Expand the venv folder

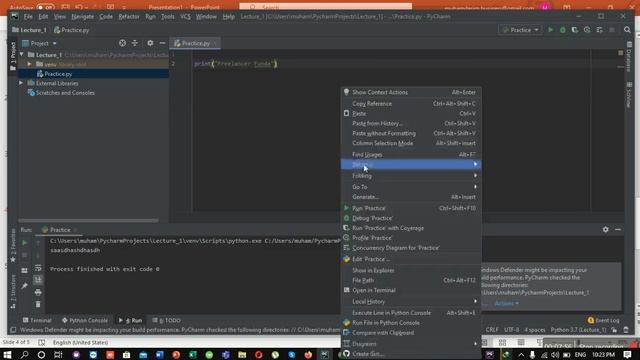pos(29,64)
